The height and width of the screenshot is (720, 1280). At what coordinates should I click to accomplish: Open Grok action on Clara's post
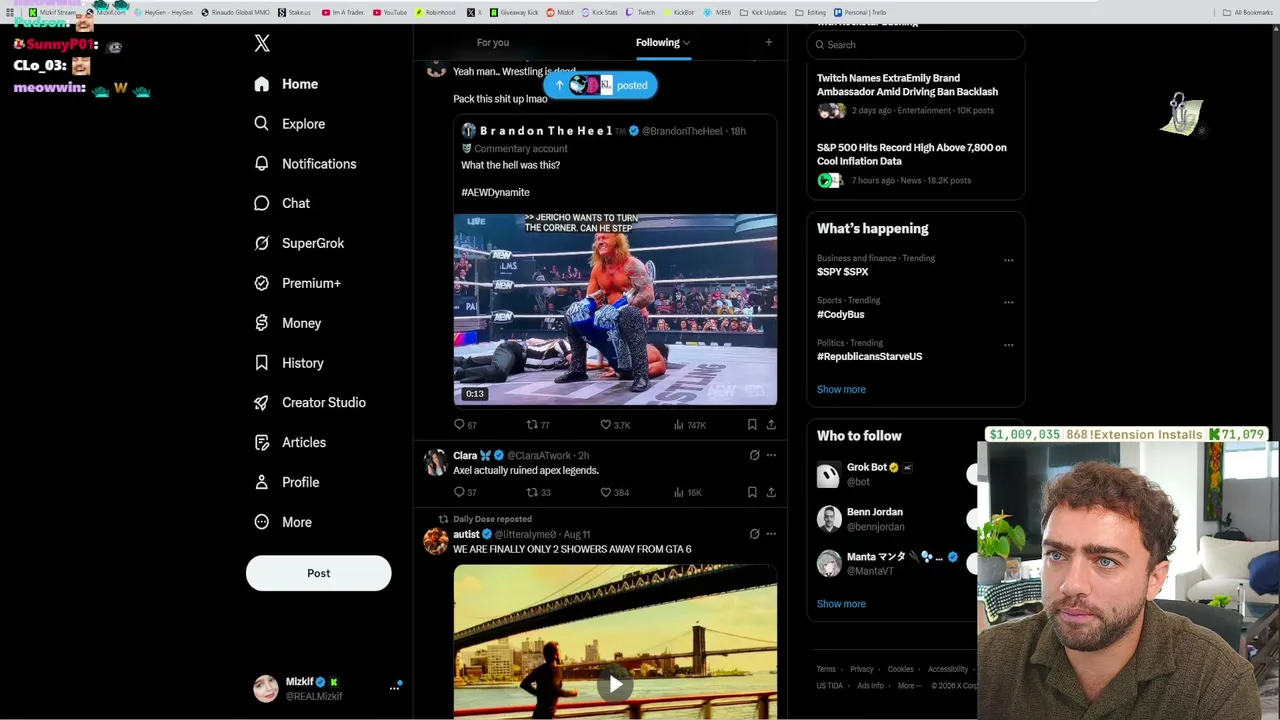(x=754, y=455)
